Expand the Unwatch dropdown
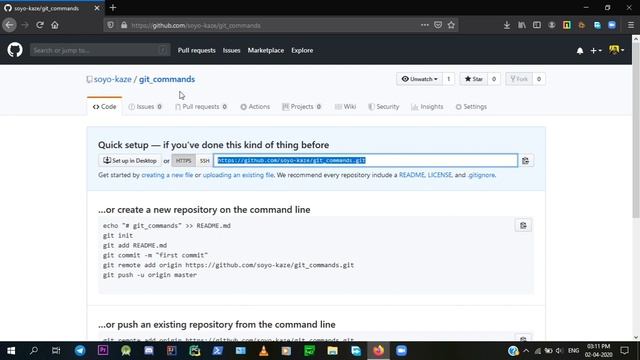The width and height of the screenshot is (640, 360). click(x=420, y=79)
